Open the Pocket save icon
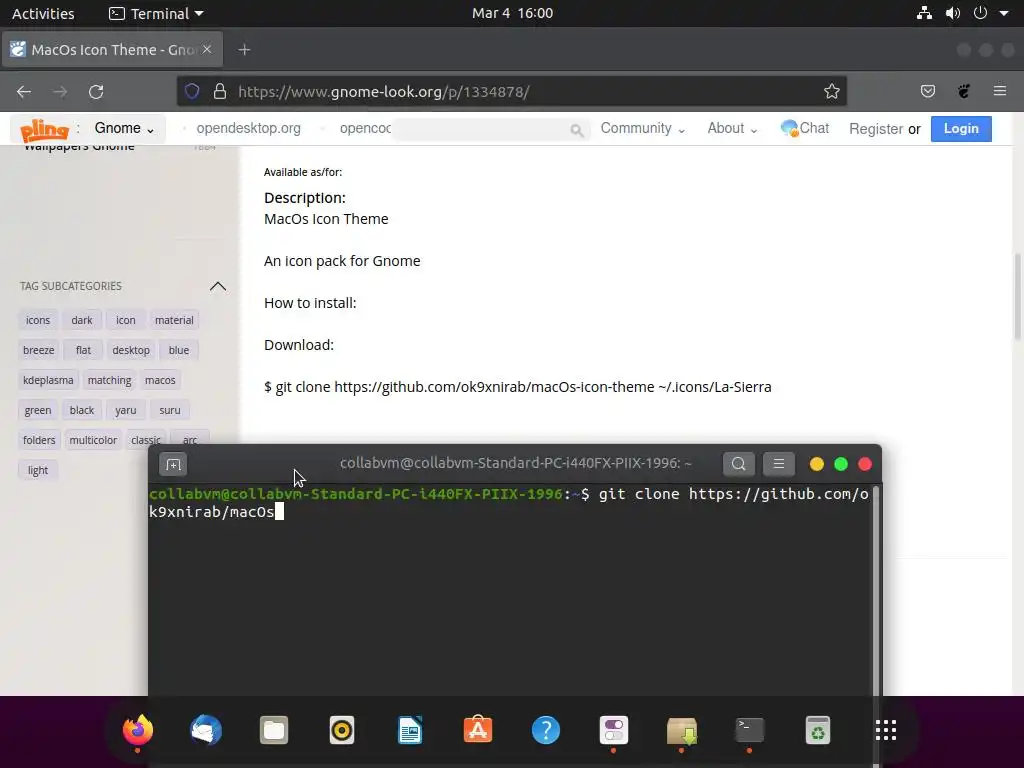 927,91
